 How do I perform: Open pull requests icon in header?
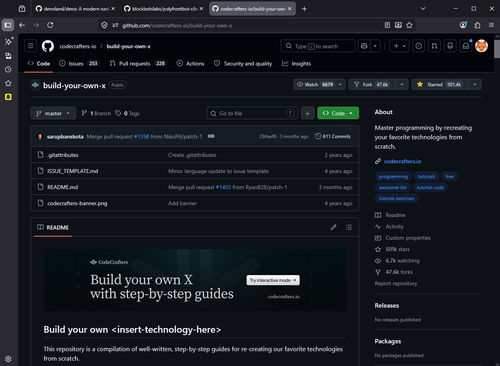(x=434, y=46)
